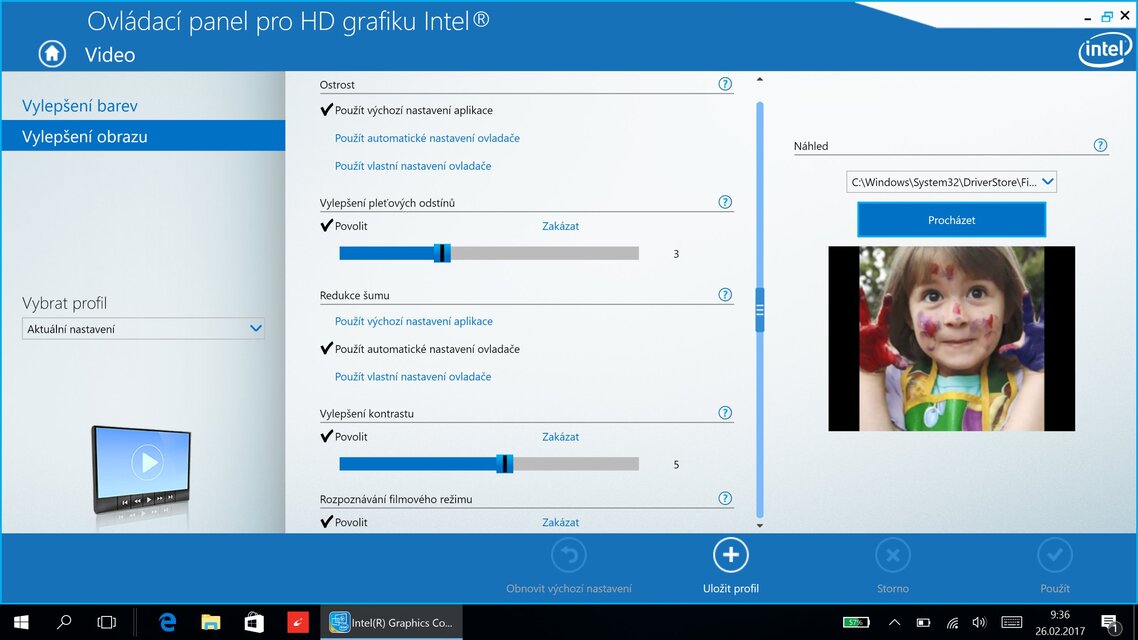
Task: Open the Aktuální nastavení profile dropdown
Action: (143, 328)
